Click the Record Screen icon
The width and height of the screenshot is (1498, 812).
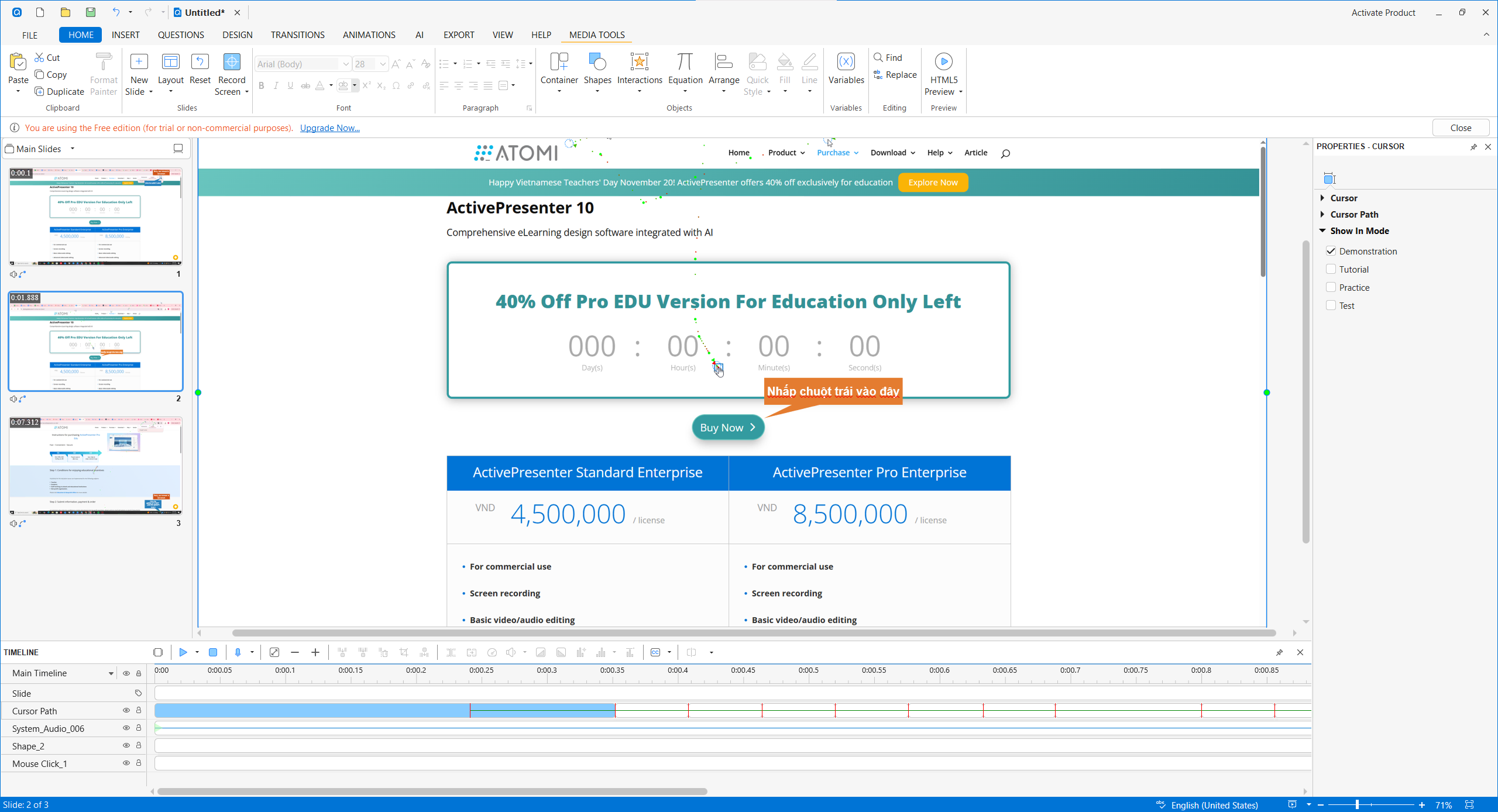coord(232,62)
